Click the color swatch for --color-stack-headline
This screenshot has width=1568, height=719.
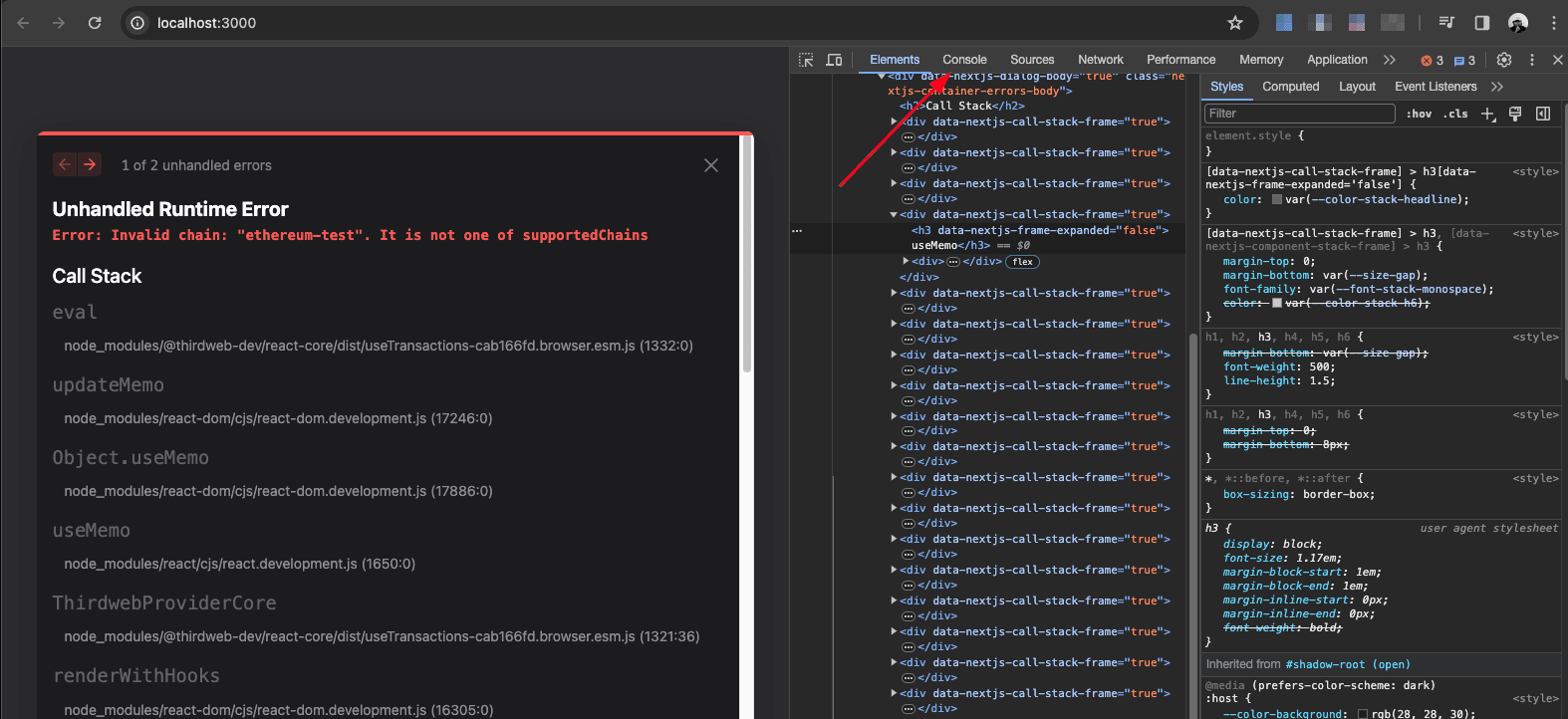pos(1277,199)
